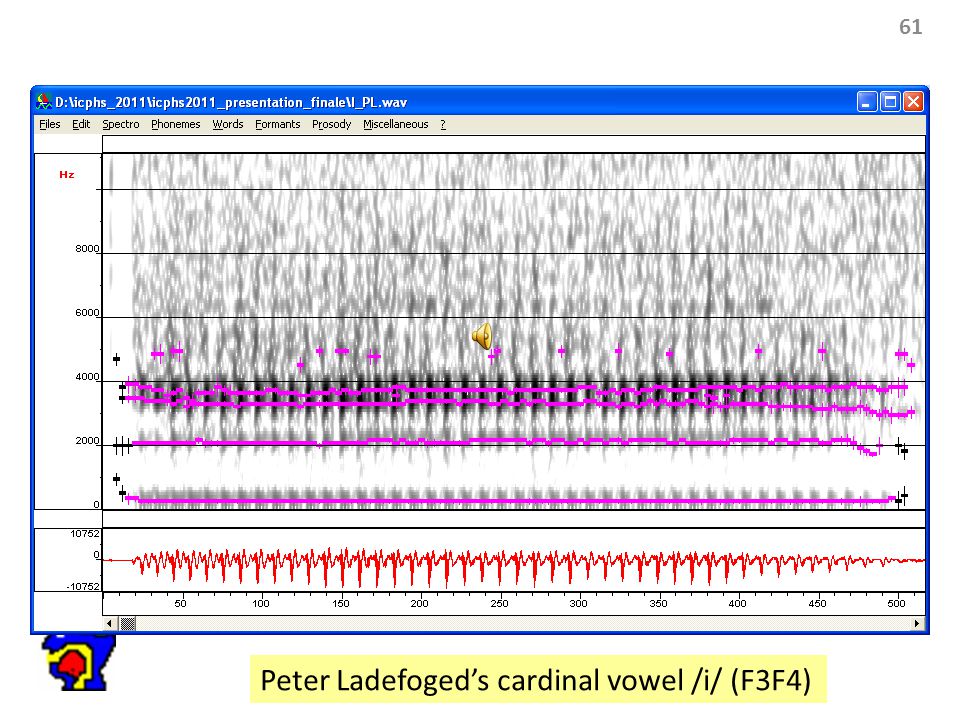960x720 pixels.
Task: Click the window title bar file path
Action: (231, 102)
